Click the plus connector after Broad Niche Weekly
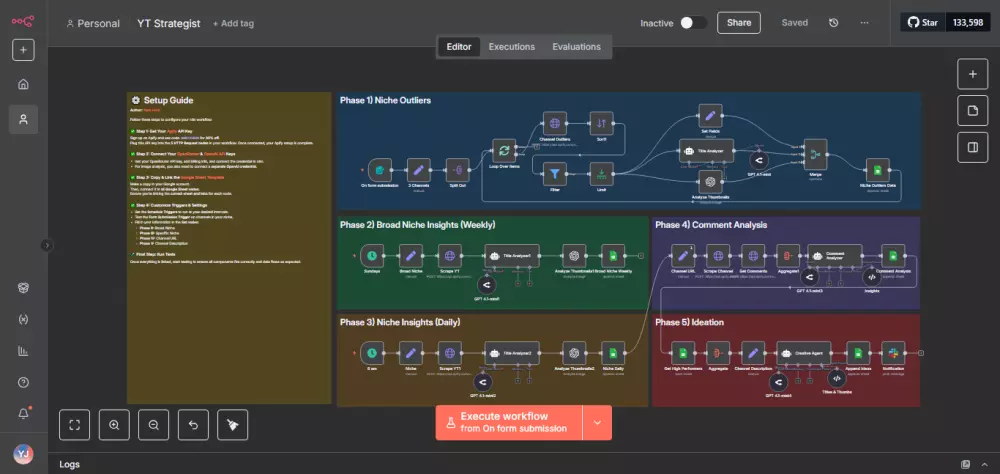The width and height of the screenshot is (1000, 474). (x=640, y=256)
